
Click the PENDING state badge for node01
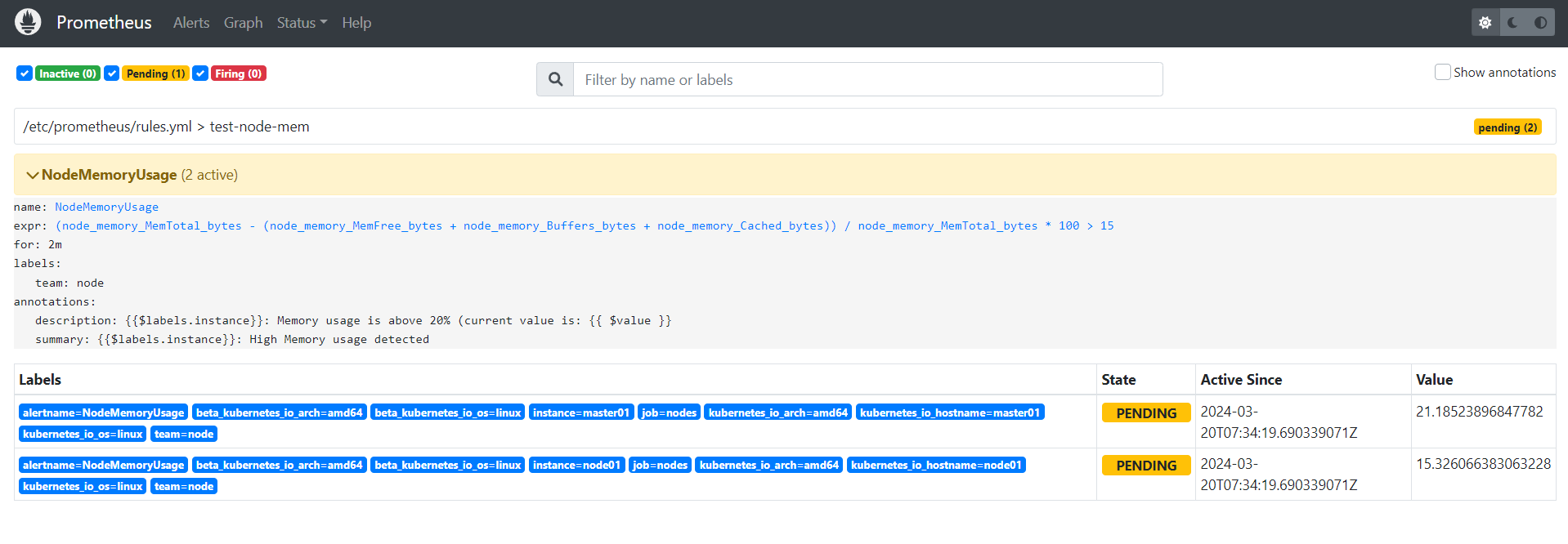(x=1146, y=465)
